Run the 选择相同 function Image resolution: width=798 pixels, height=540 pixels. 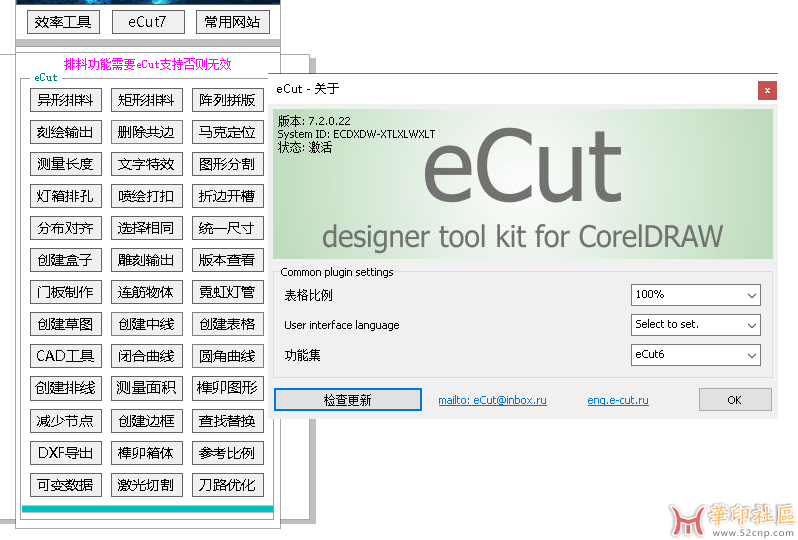(x=147, y=228)
